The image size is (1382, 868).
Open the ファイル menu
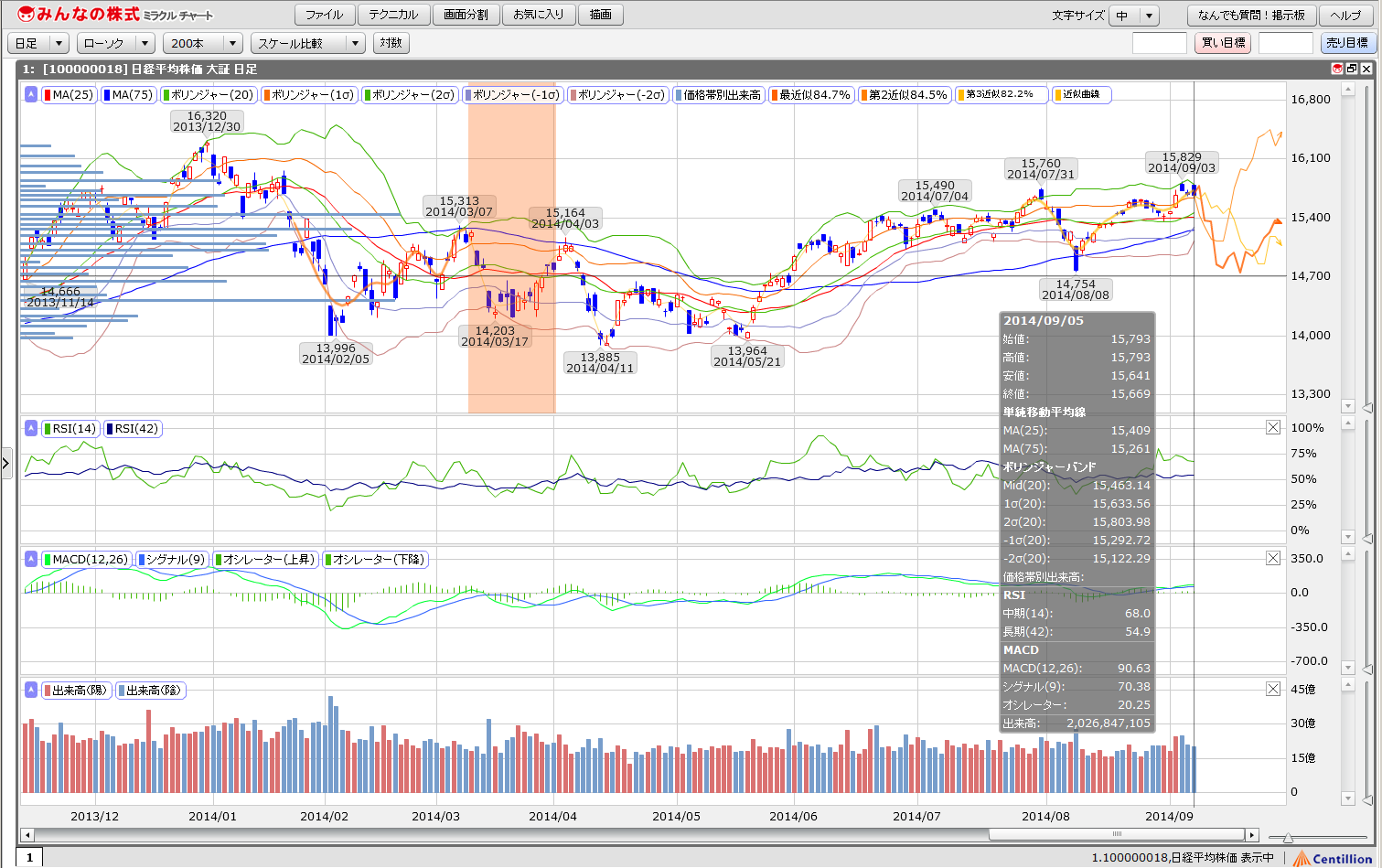(324, 15)
